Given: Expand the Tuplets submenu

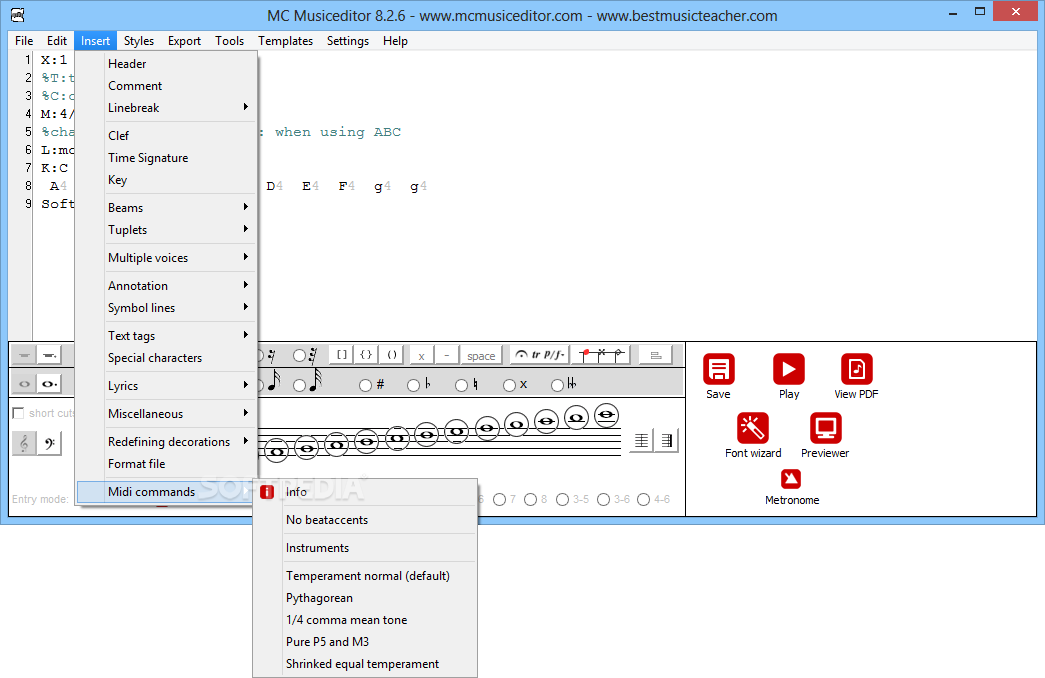Looking at the screenshot, I should click(x=166, y=229).
